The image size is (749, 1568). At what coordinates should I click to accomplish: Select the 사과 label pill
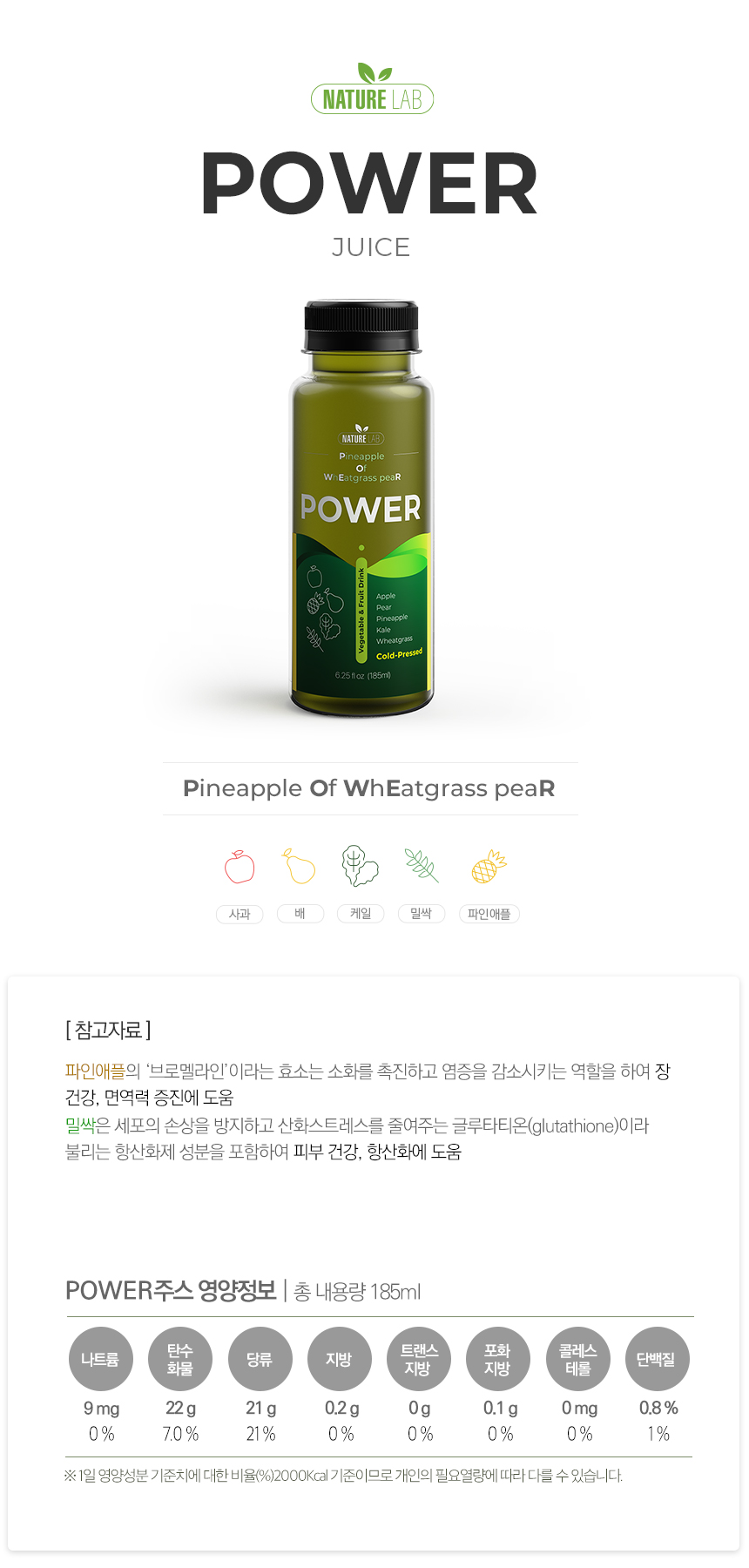pos(240,914)
